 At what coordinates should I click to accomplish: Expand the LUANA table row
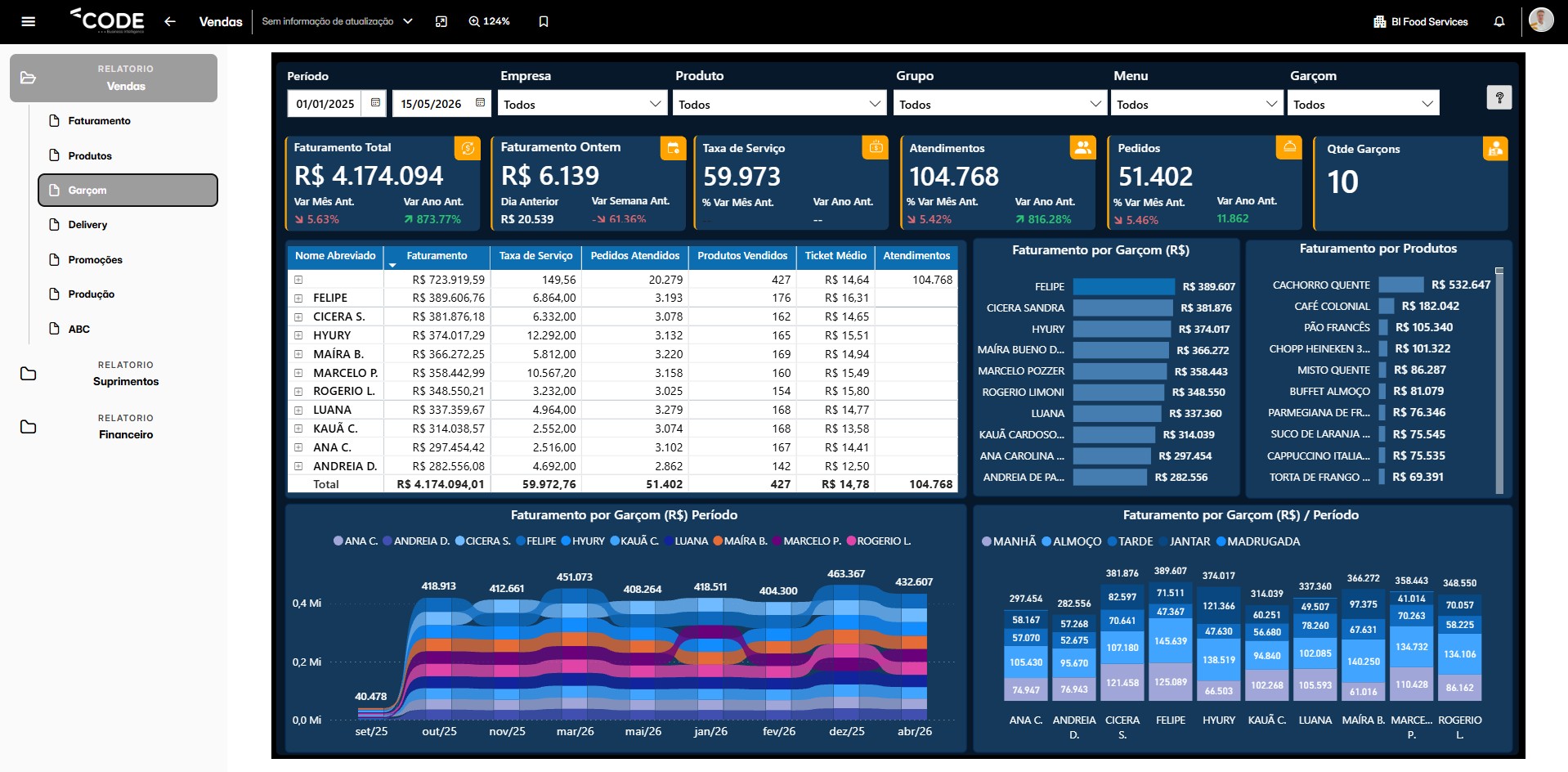pyautogui.click(x=298, y=410)
